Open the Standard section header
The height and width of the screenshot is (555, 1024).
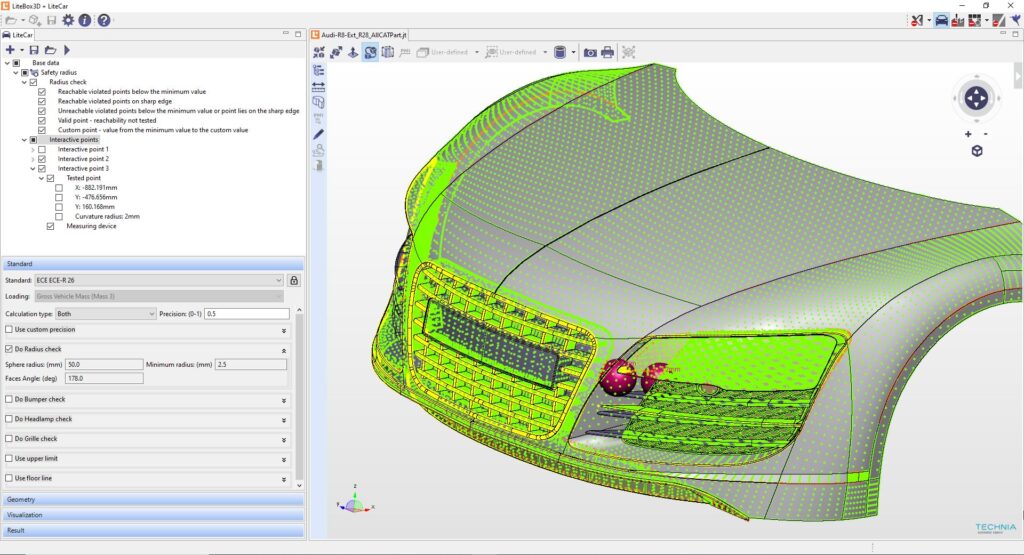(153, 264)
